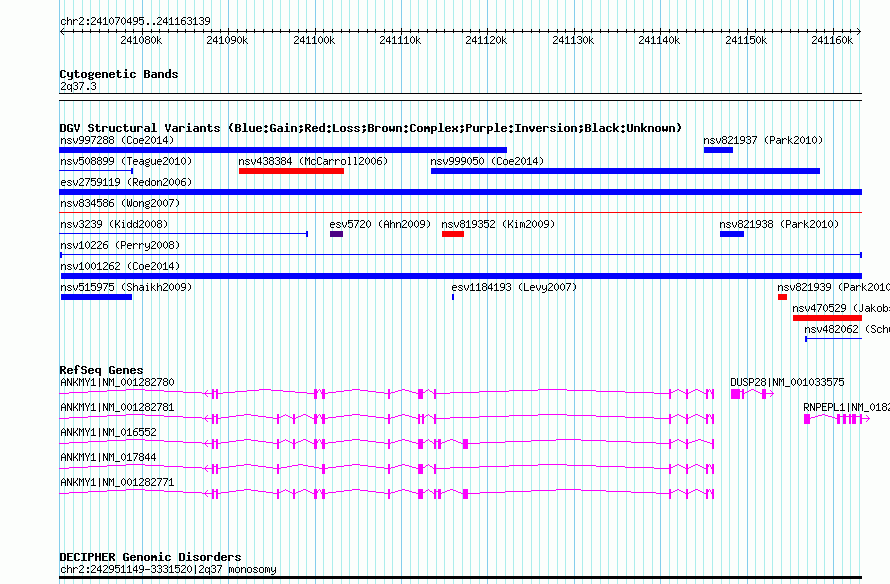This screenshot has width=890, height=584.
Task: Click the 241110k ruler position label
Action: (x=400, y=40)
